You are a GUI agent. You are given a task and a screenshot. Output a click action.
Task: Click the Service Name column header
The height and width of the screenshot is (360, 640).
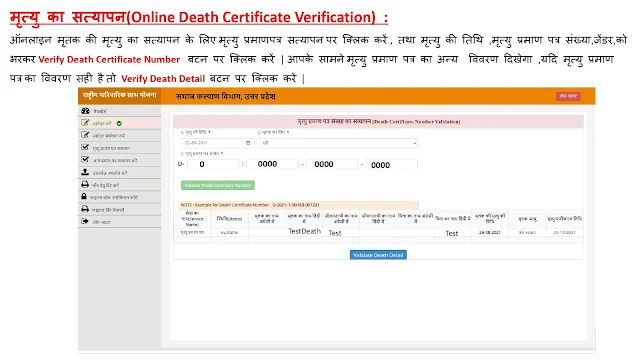pyautogui.click(x=192, y=219)
